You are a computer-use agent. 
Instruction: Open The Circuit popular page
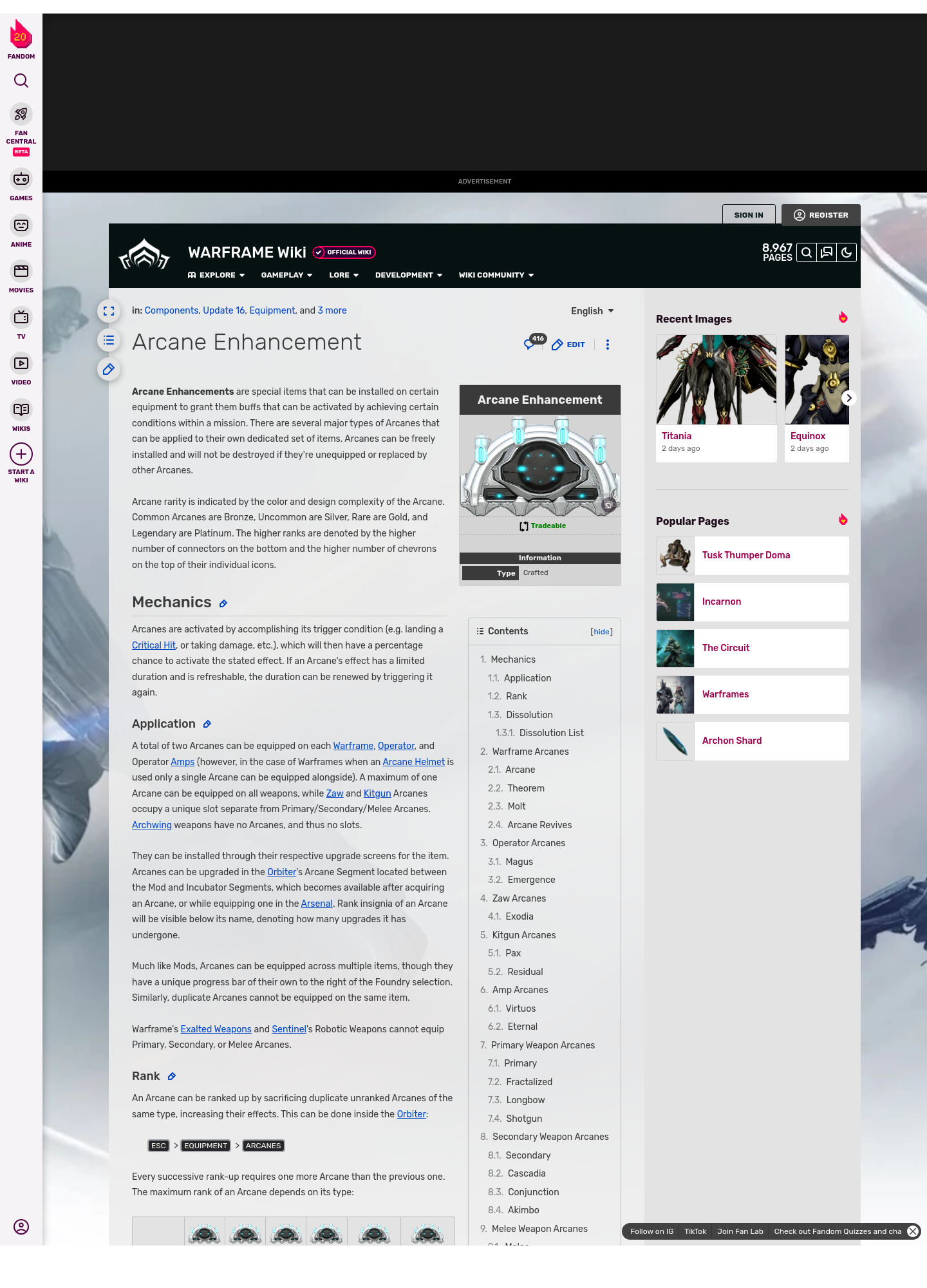coord(753,649)
